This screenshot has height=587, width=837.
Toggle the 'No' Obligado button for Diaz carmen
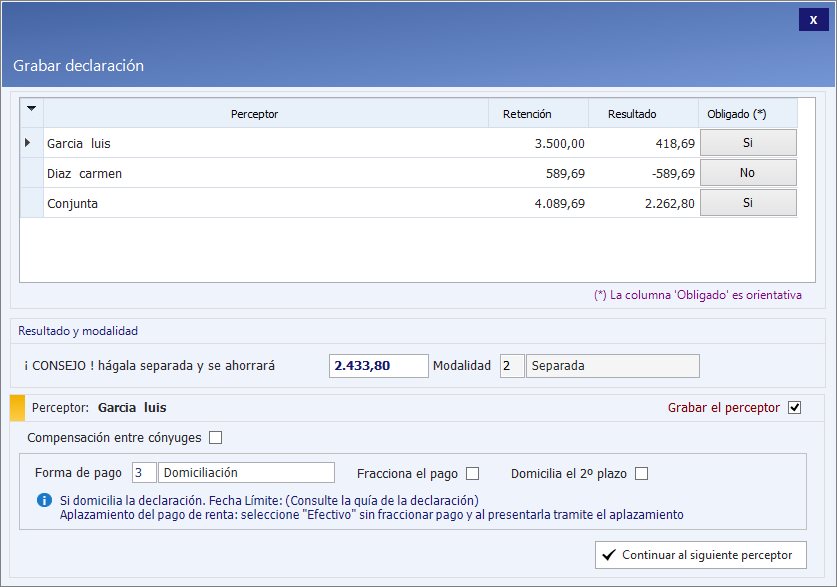coord(747,173)
